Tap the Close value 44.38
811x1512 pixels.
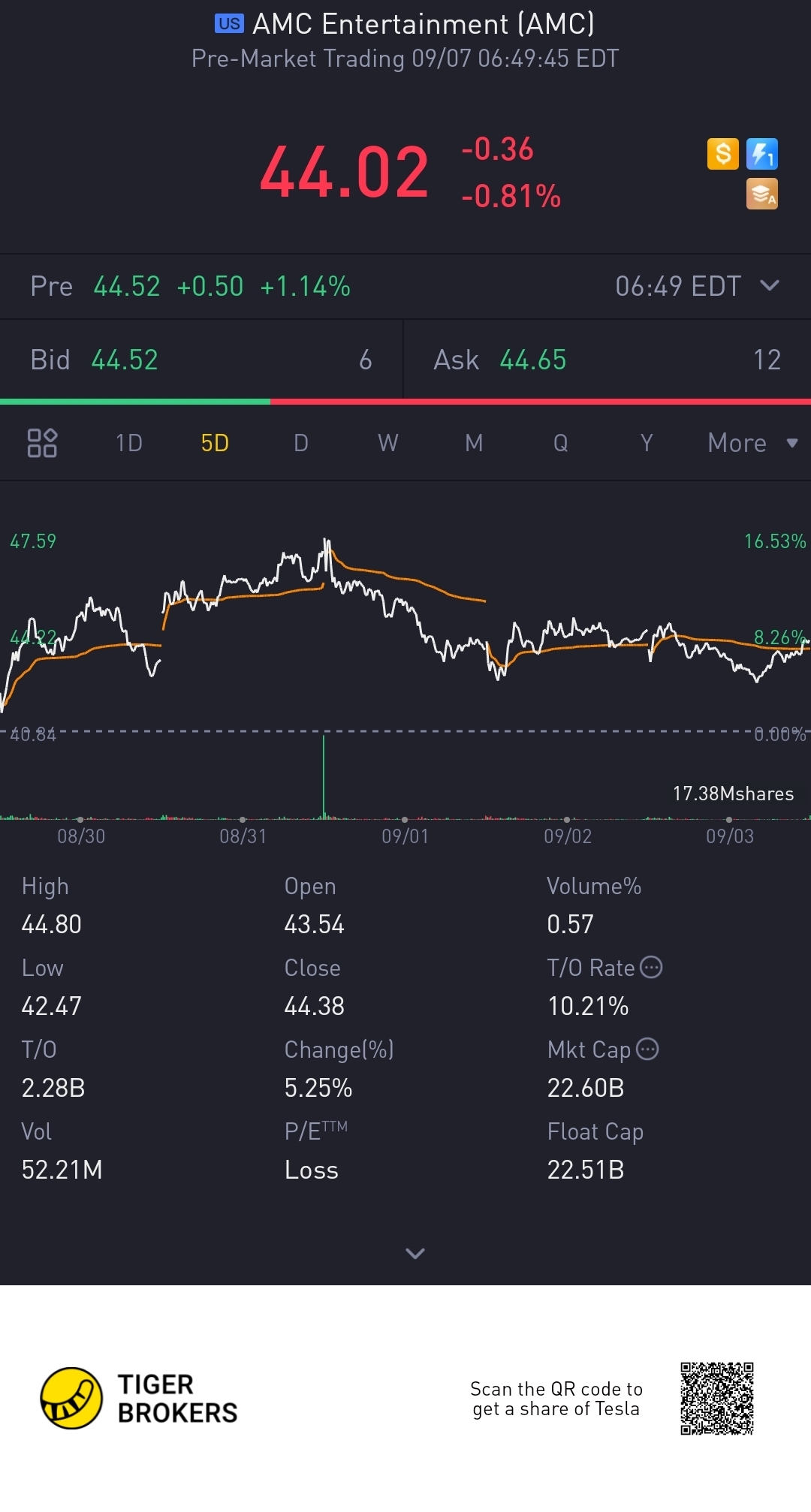315,1006
